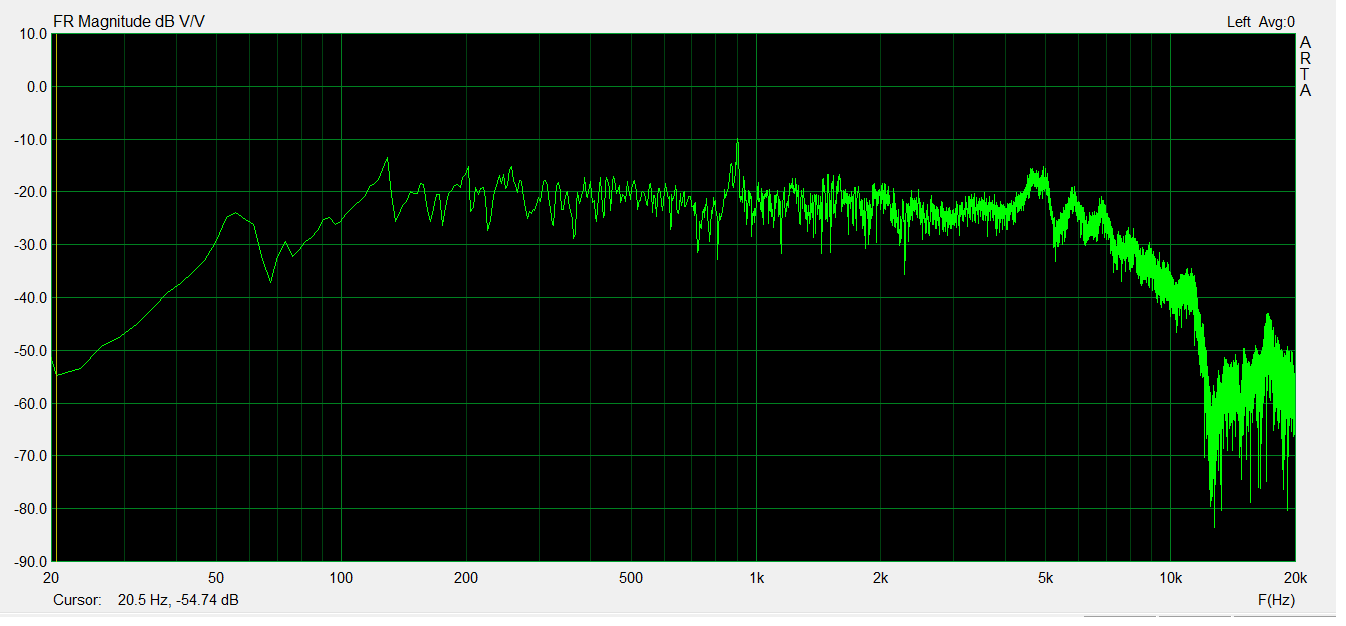This screenshot has width=1346, height=626.
Task: Click the 'Avg:0' averaging readout
Action: point(1276,21)
